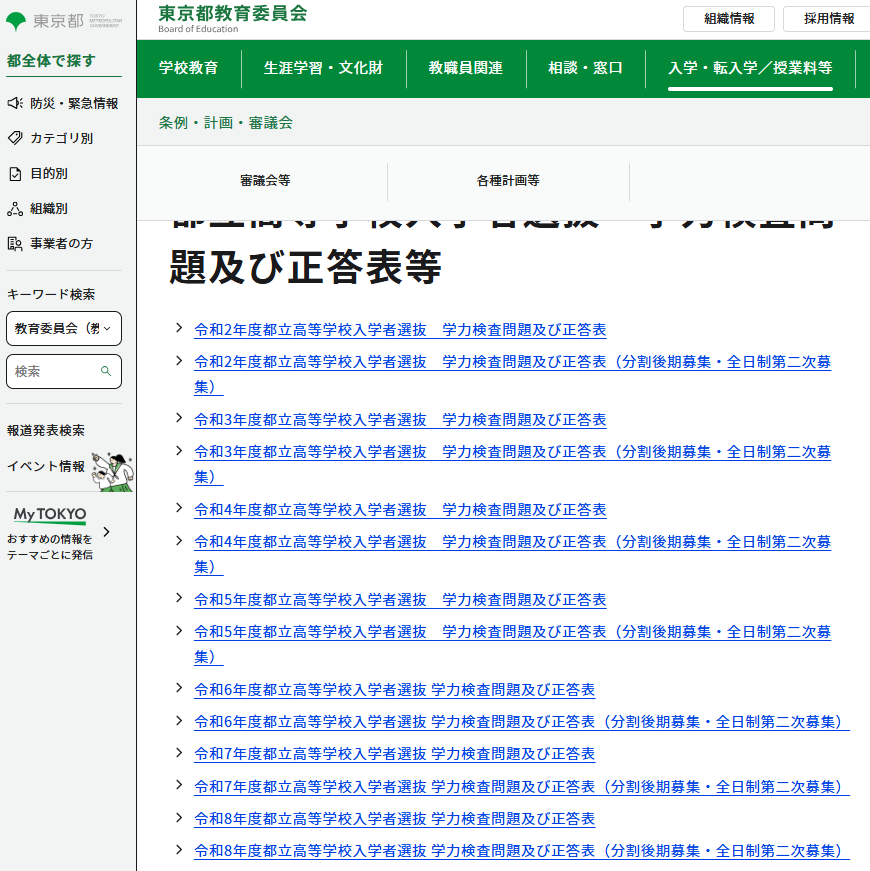
Task: Select the 審議会等 submenu item
Action: 265,181
